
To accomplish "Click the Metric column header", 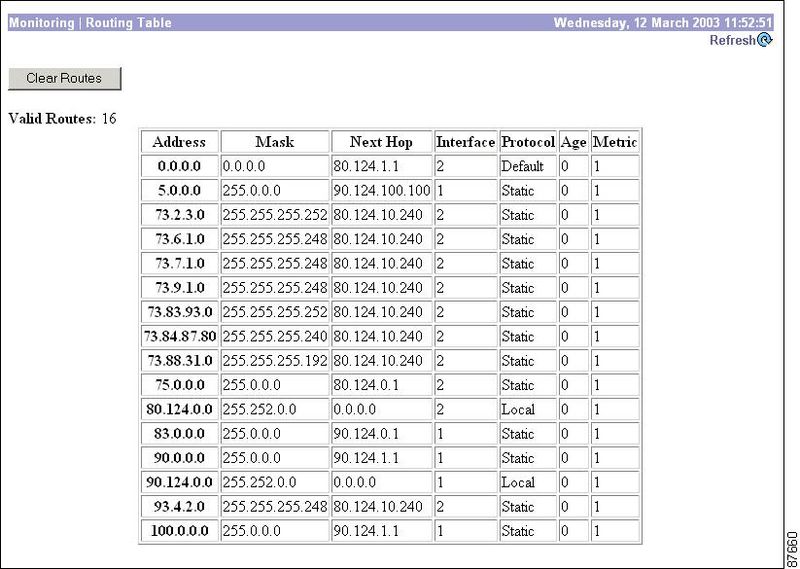I will [614, 142].
